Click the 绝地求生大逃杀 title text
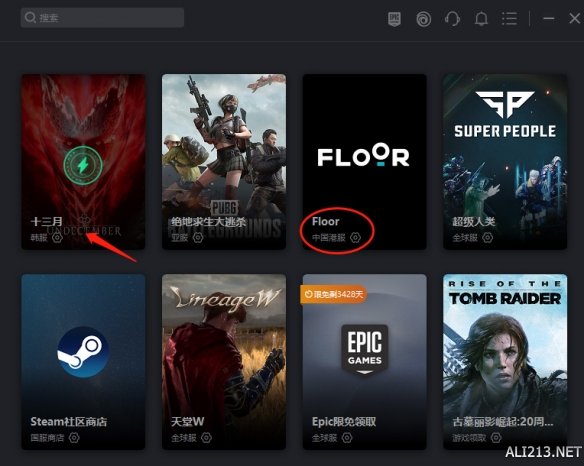 click(209, 222)
